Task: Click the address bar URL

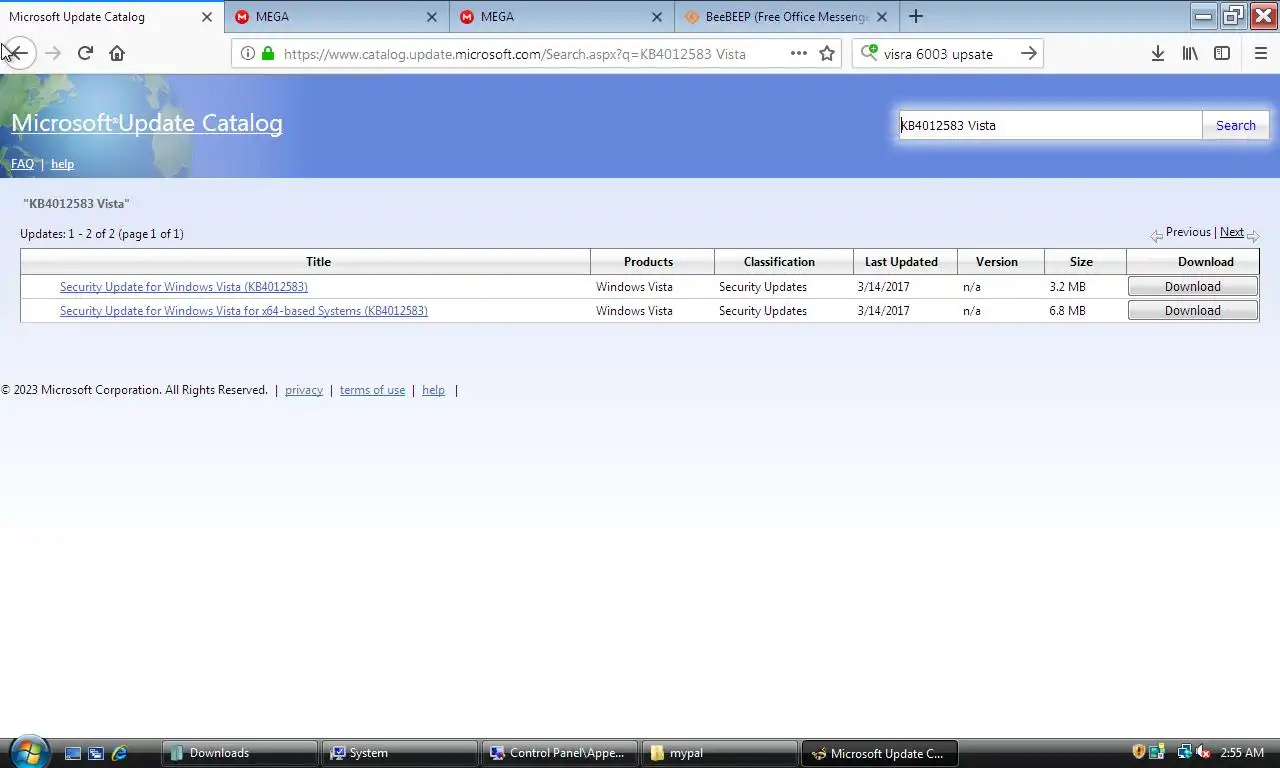Action: (514, 54)
